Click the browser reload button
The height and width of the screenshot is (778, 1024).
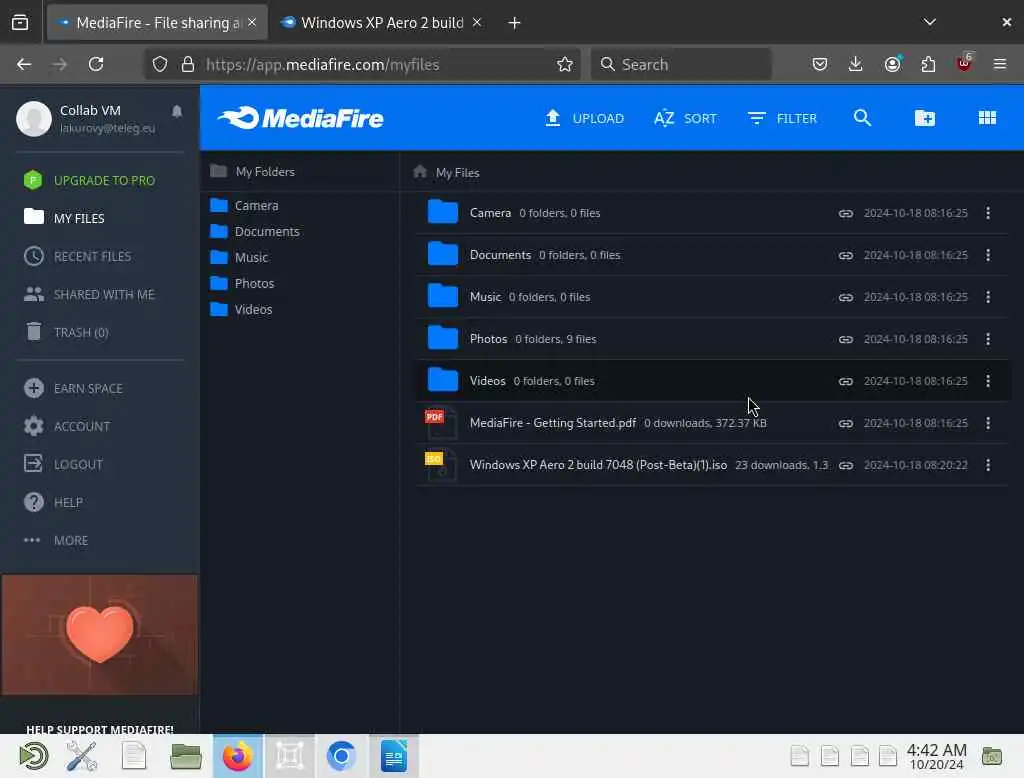[x=96, y=64]
